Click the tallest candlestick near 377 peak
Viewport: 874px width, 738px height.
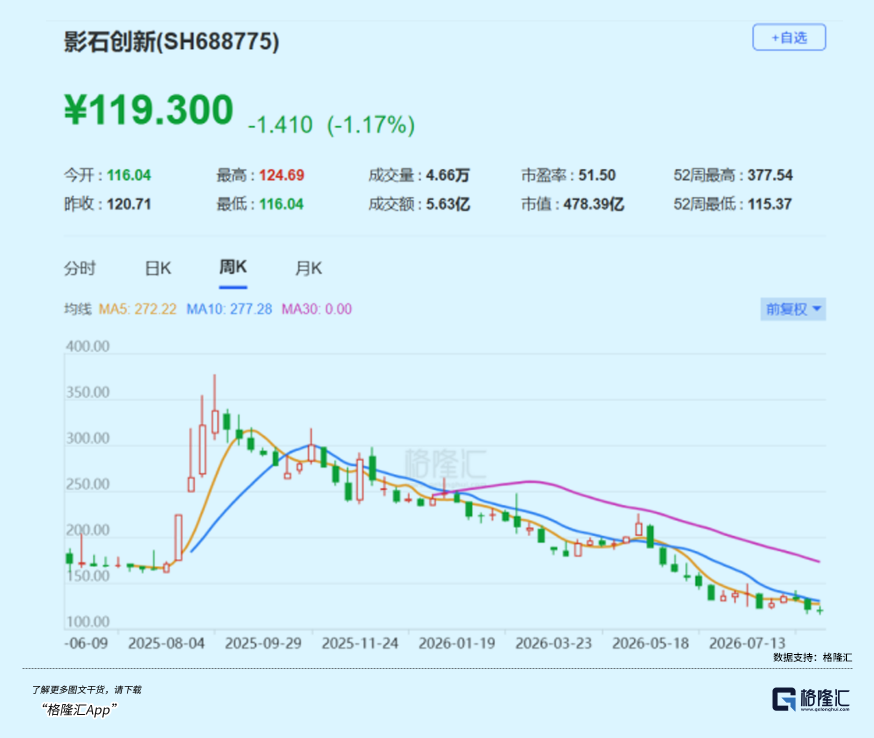click(215, 407)
